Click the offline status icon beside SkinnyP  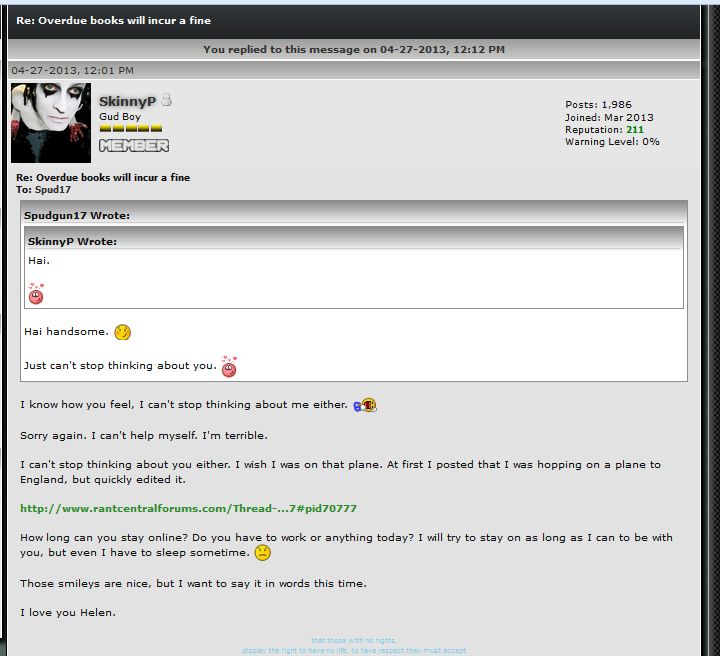point(167,100)
